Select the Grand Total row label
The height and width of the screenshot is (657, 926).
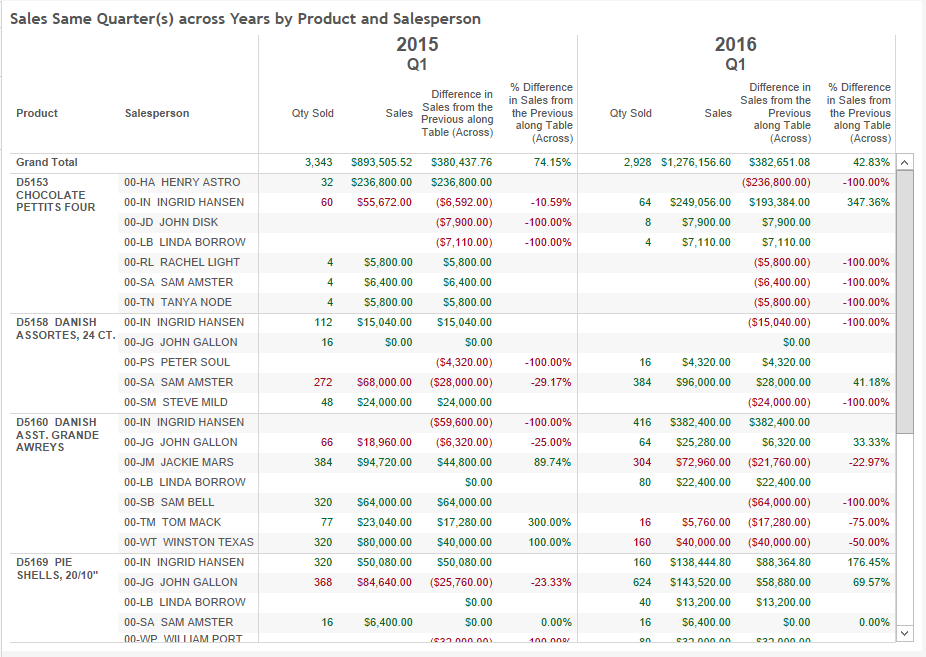coord(47,162)
